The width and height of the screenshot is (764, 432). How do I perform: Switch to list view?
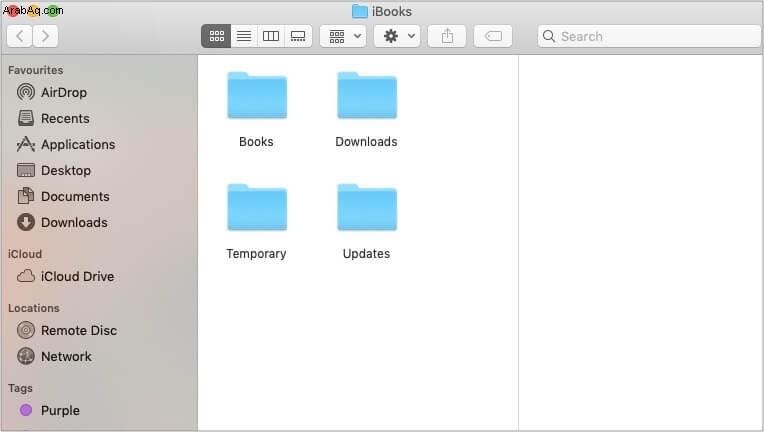point(244,36)
